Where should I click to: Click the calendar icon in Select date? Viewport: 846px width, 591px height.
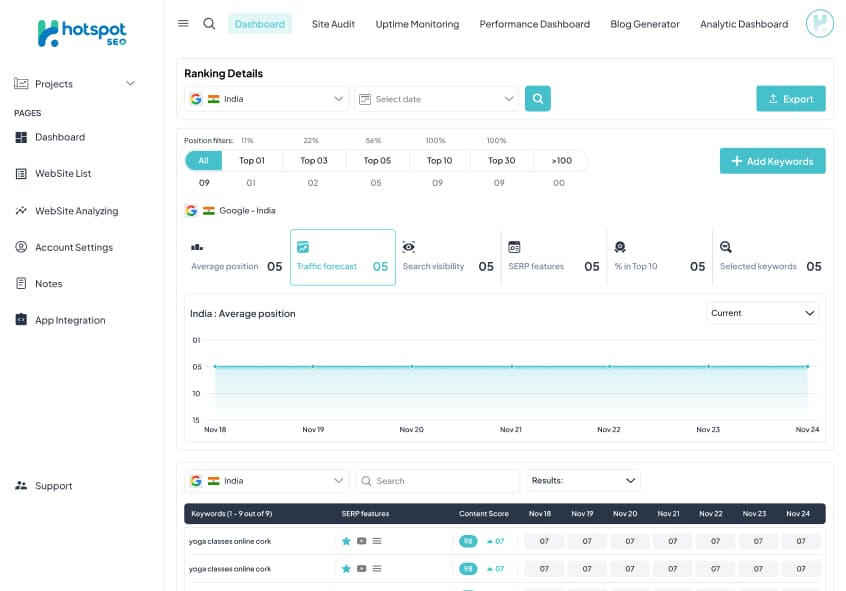[x=365, y=99]
